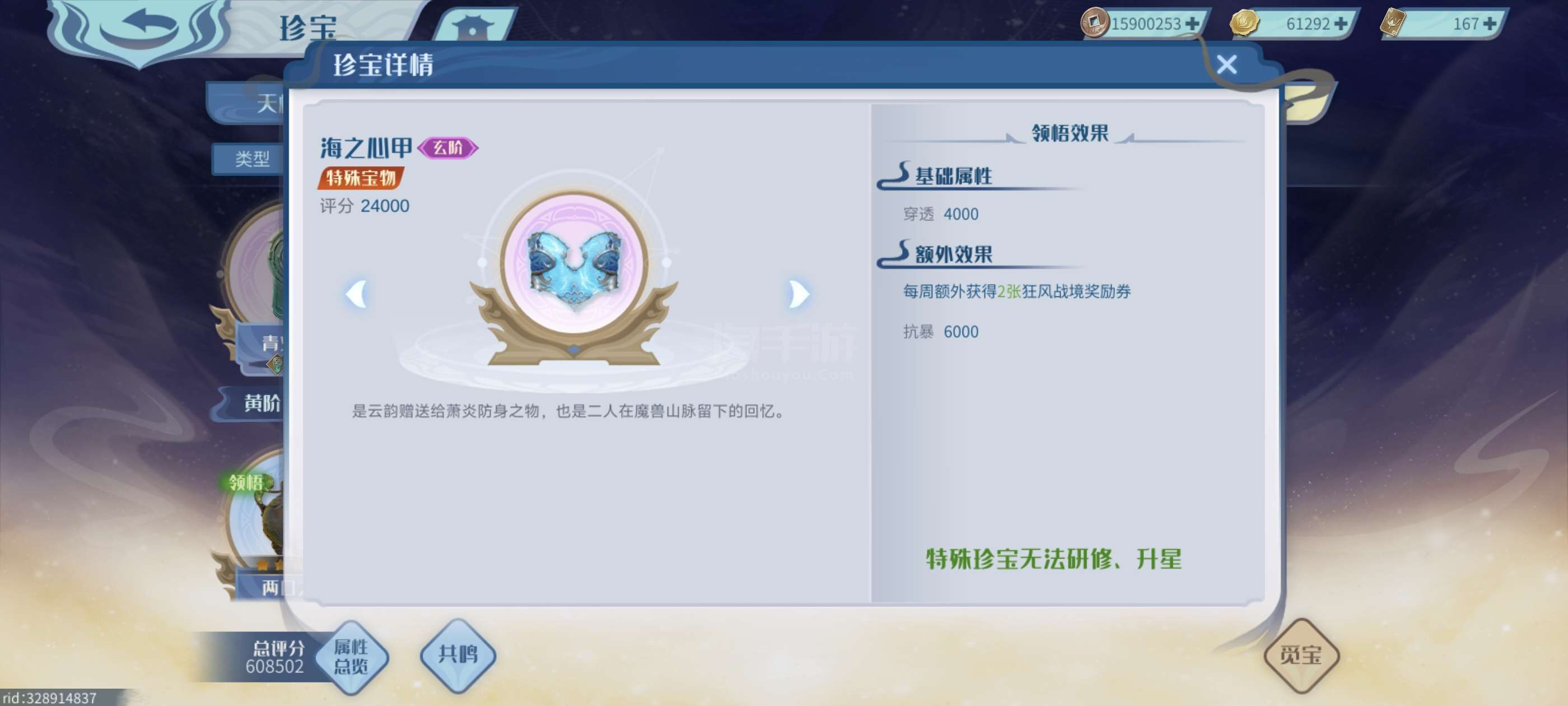Add gold ingots via plus icon
The height and width of the screenshot is (706, 1568).
1340,24
